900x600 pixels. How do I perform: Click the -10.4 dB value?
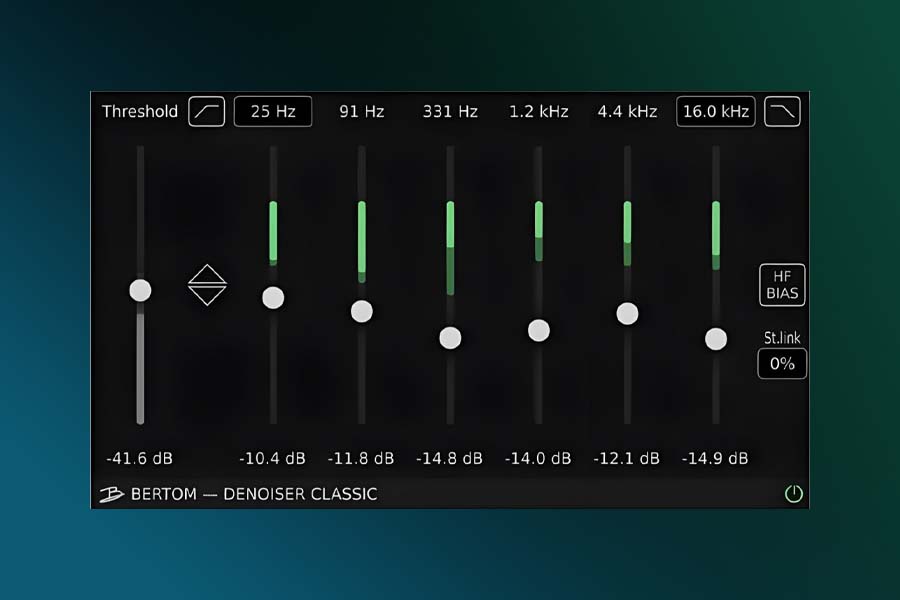273,458
